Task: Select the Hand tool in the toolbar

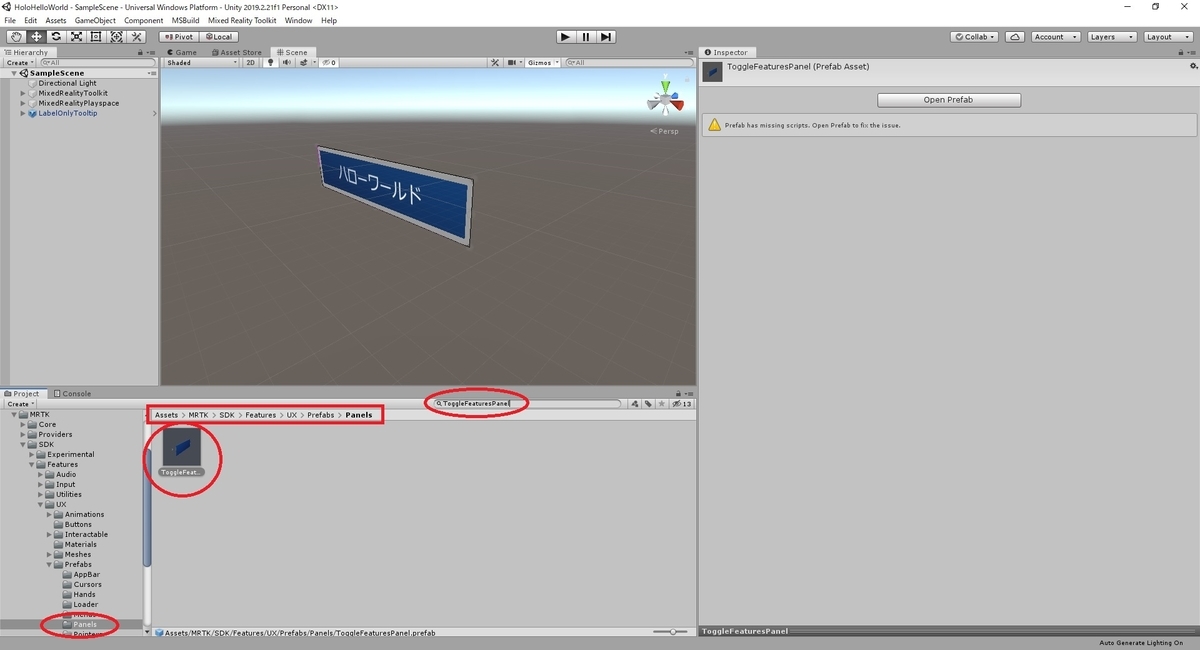Action: coord(15,37)
